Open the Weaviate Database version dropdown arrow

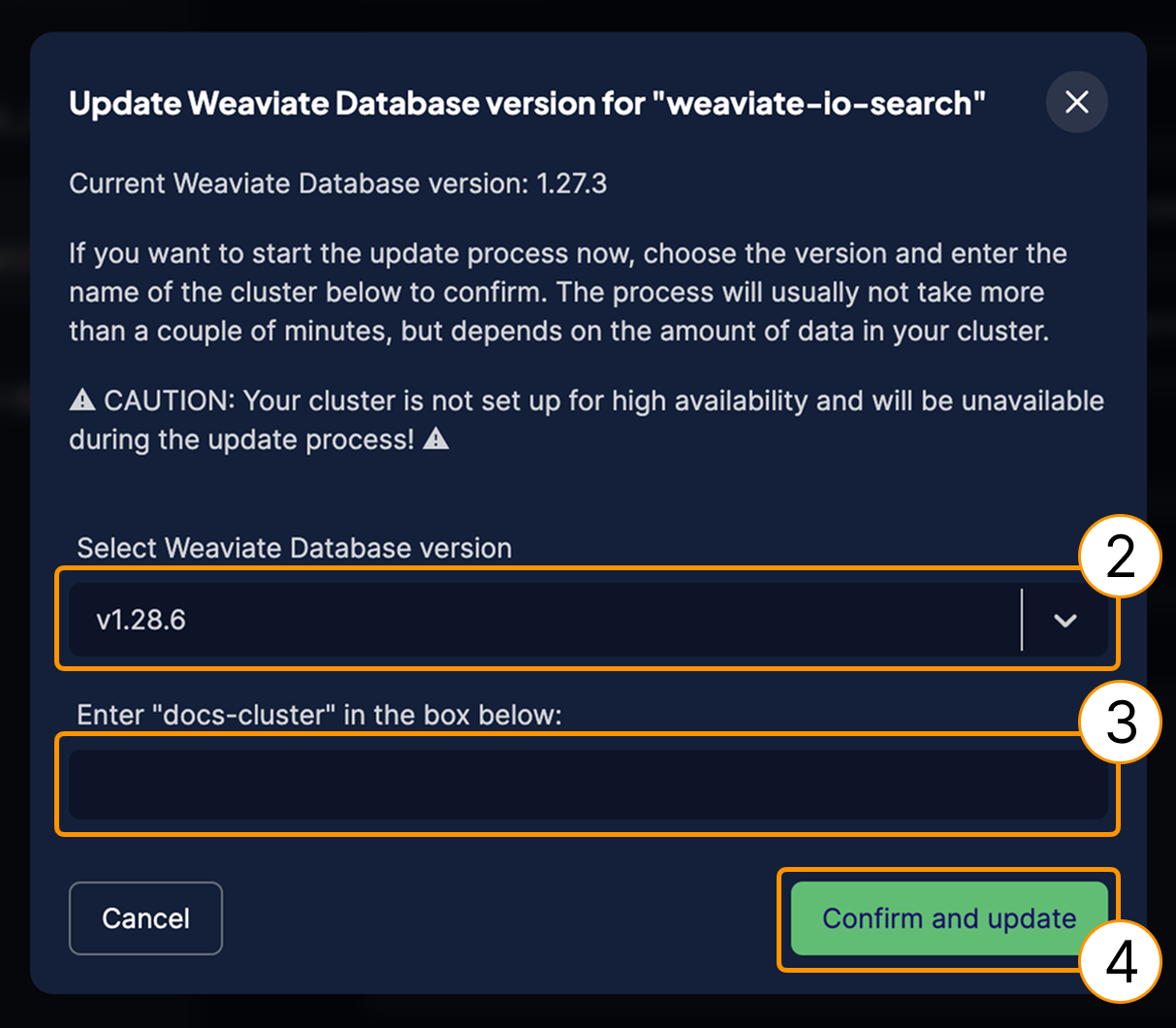coord(1065,620)
